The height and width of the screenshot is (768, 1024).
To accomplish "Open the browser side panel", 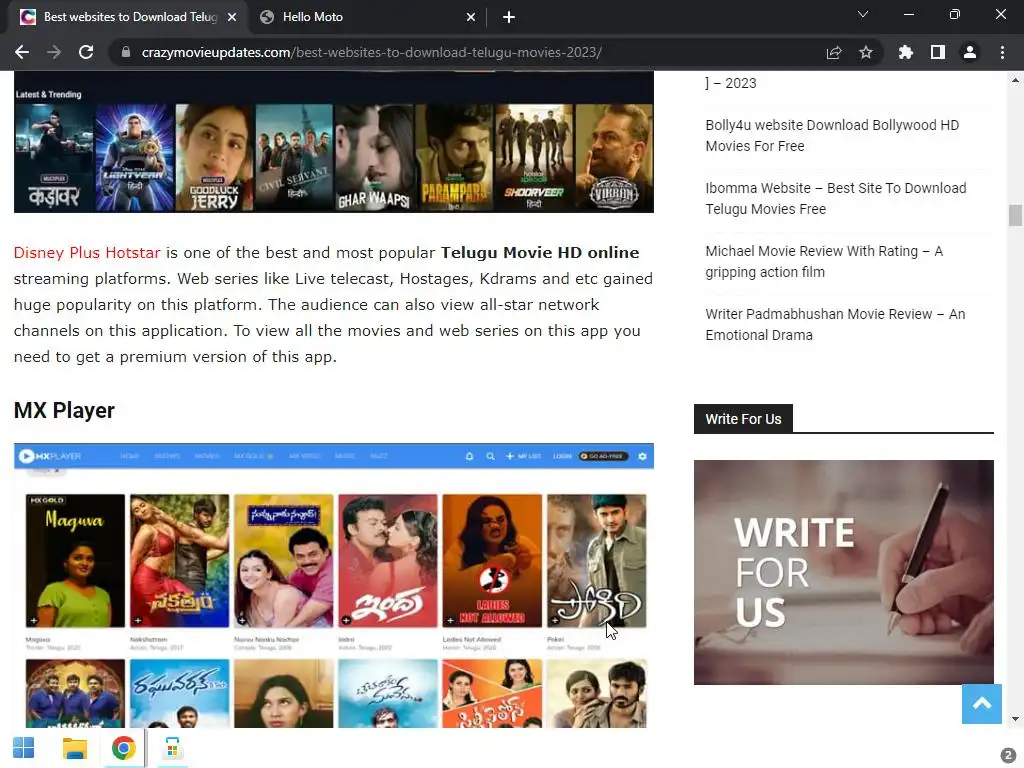I will [938, 52].
